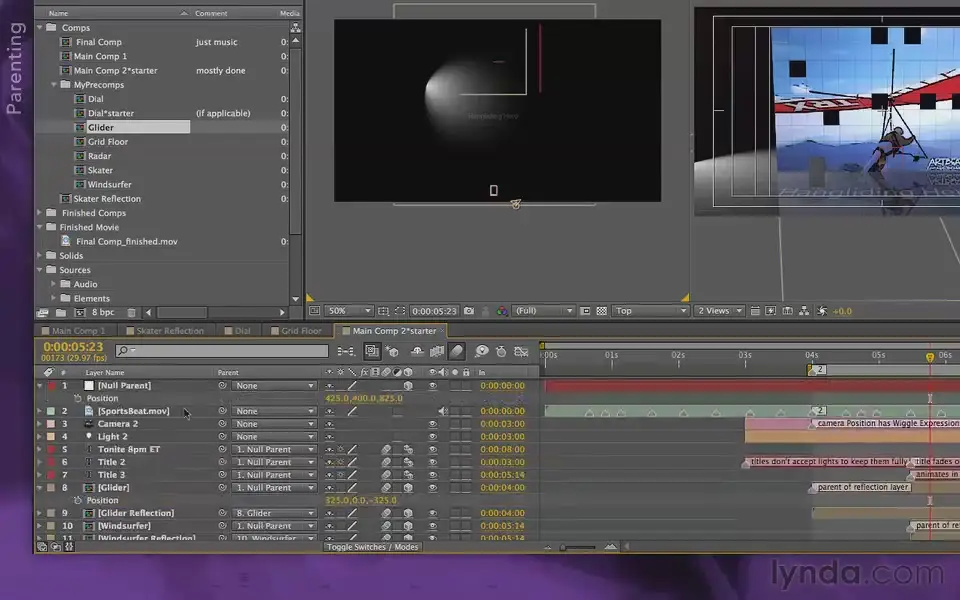Image resolution: width=960 pixels, height=600 pixels.
Task: Open the resolution selector showing Full
Action: 545,310
